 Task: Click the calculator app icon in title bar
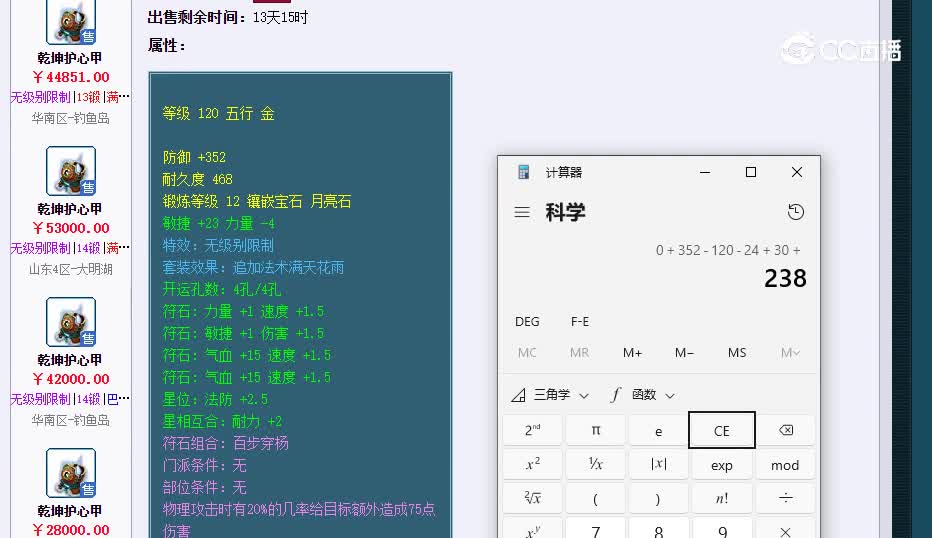[x=524, y=172]
